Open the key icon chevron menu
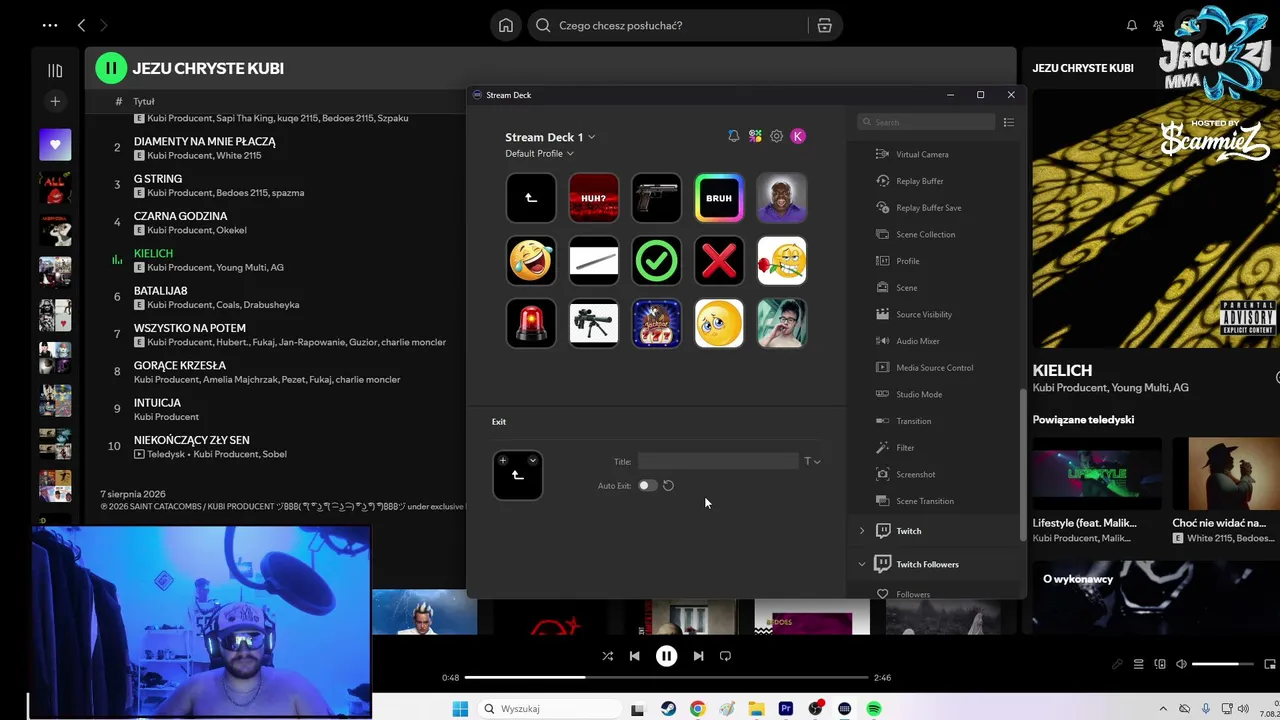Screen dimensions: 1280x720 [x=533, y=460]
